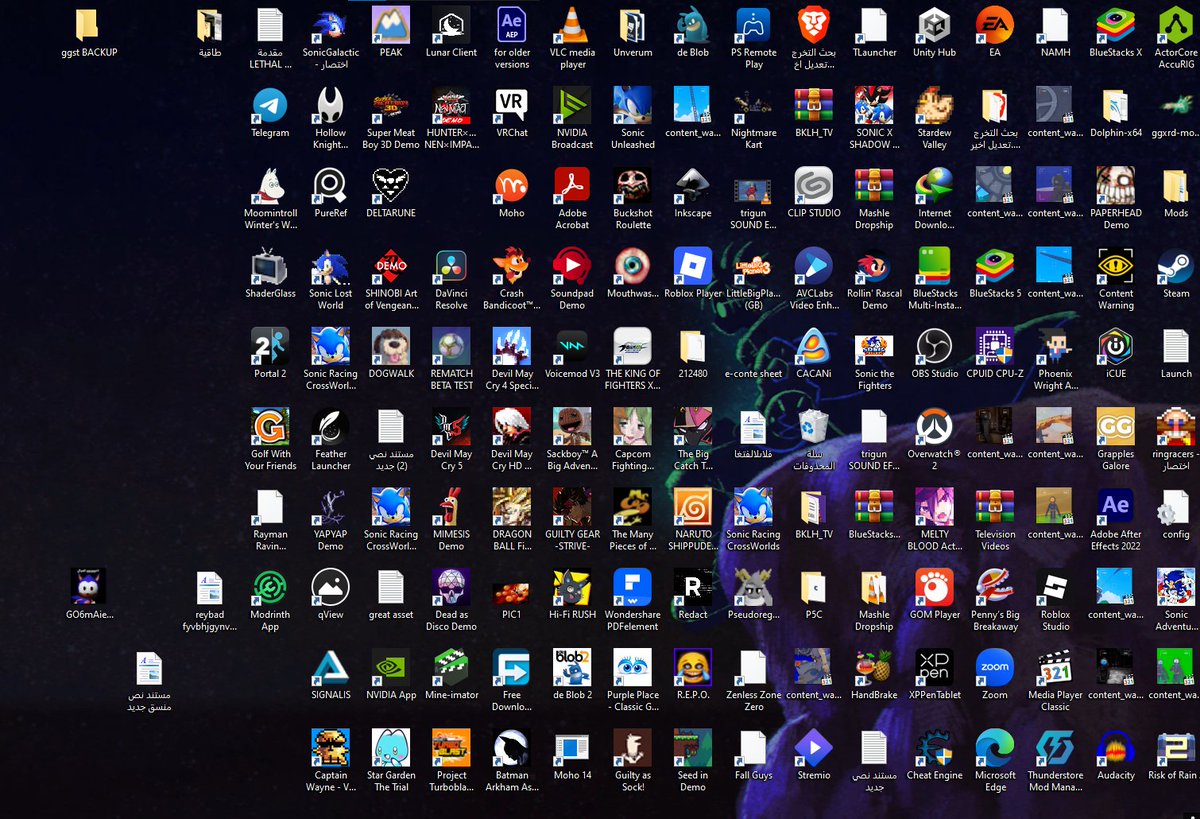The height and width of the screenshot is (819, 1200).
Task: Select the Buckshot Roulette icon
Action: (632, 186)
